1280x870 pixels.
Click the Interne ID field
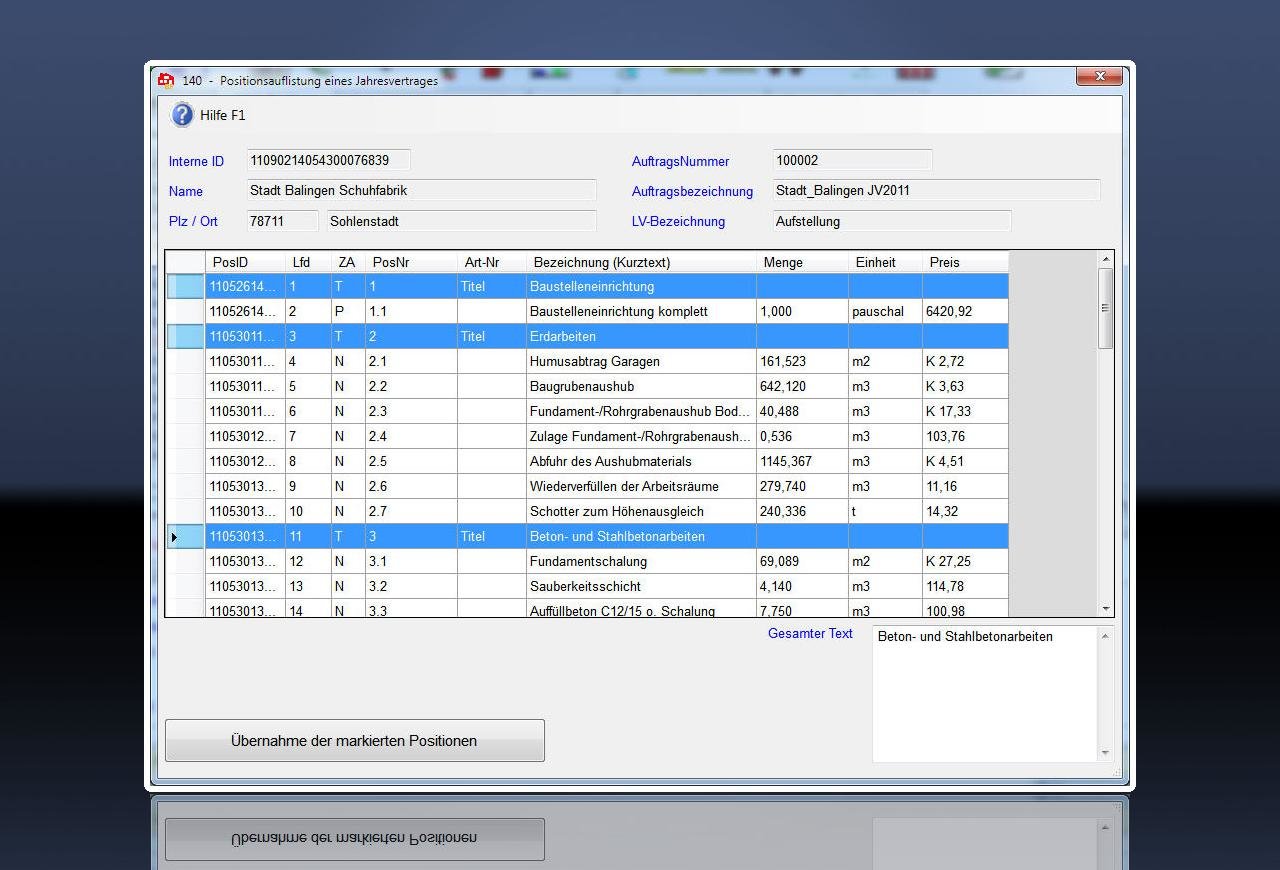coord(328,161)
